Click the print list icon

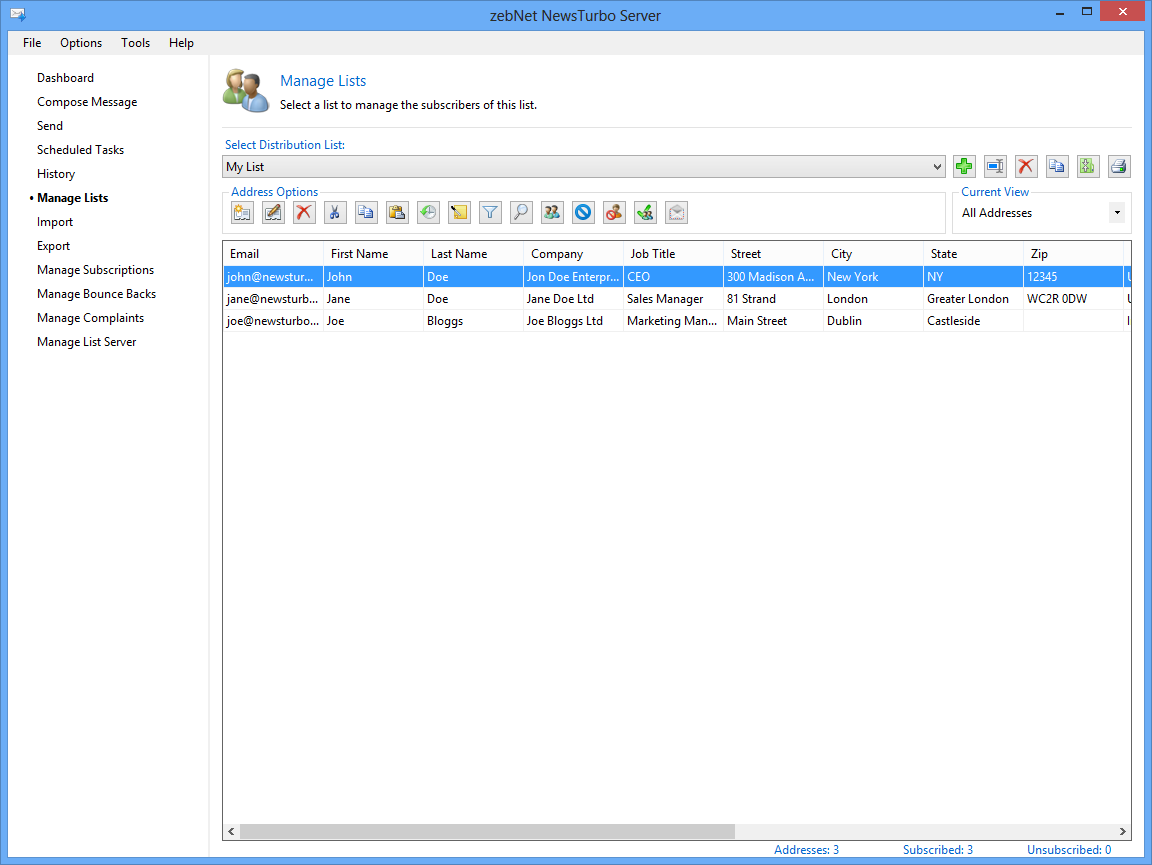coord(1119,167)
